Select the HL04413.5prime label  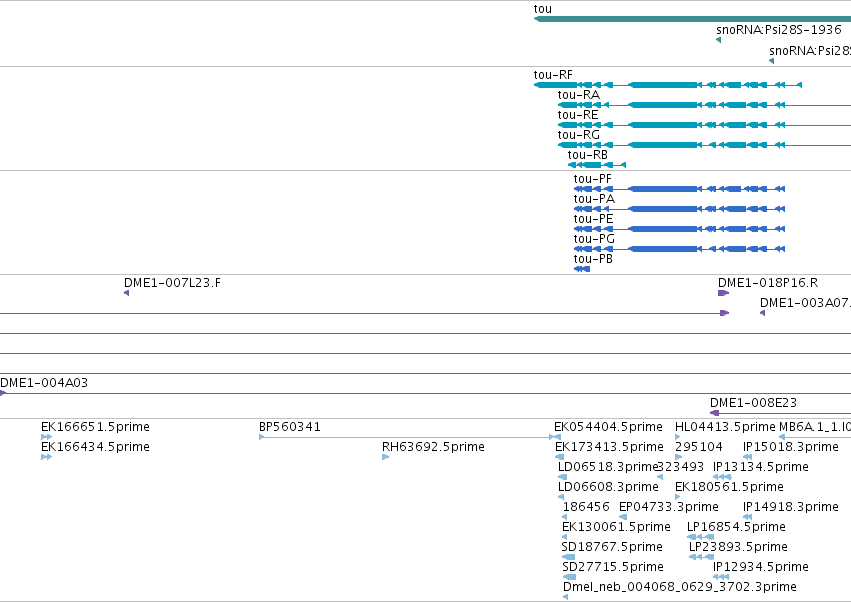pos(725,427)
